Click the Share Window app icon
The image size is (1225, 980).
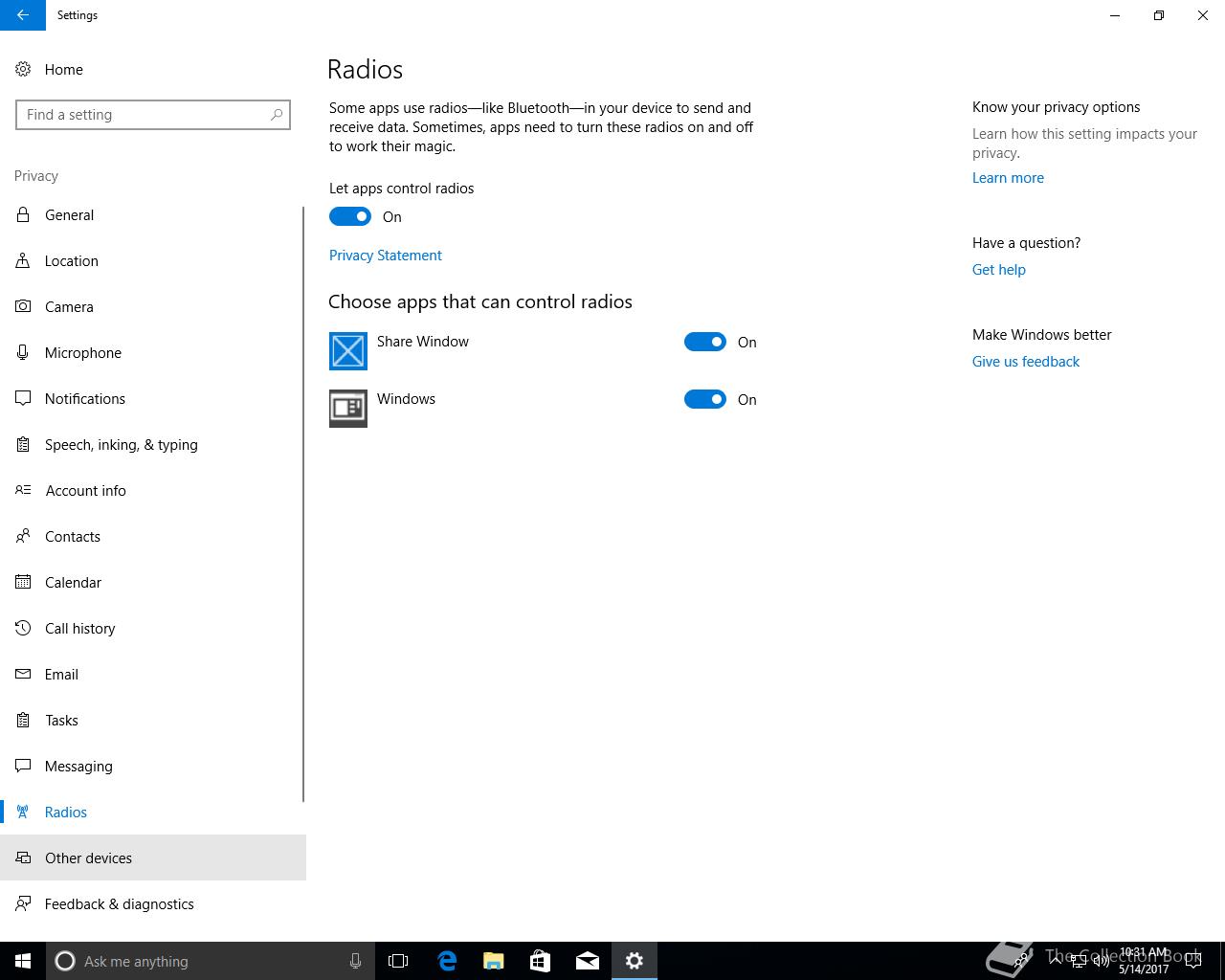[x=348, y=351]
